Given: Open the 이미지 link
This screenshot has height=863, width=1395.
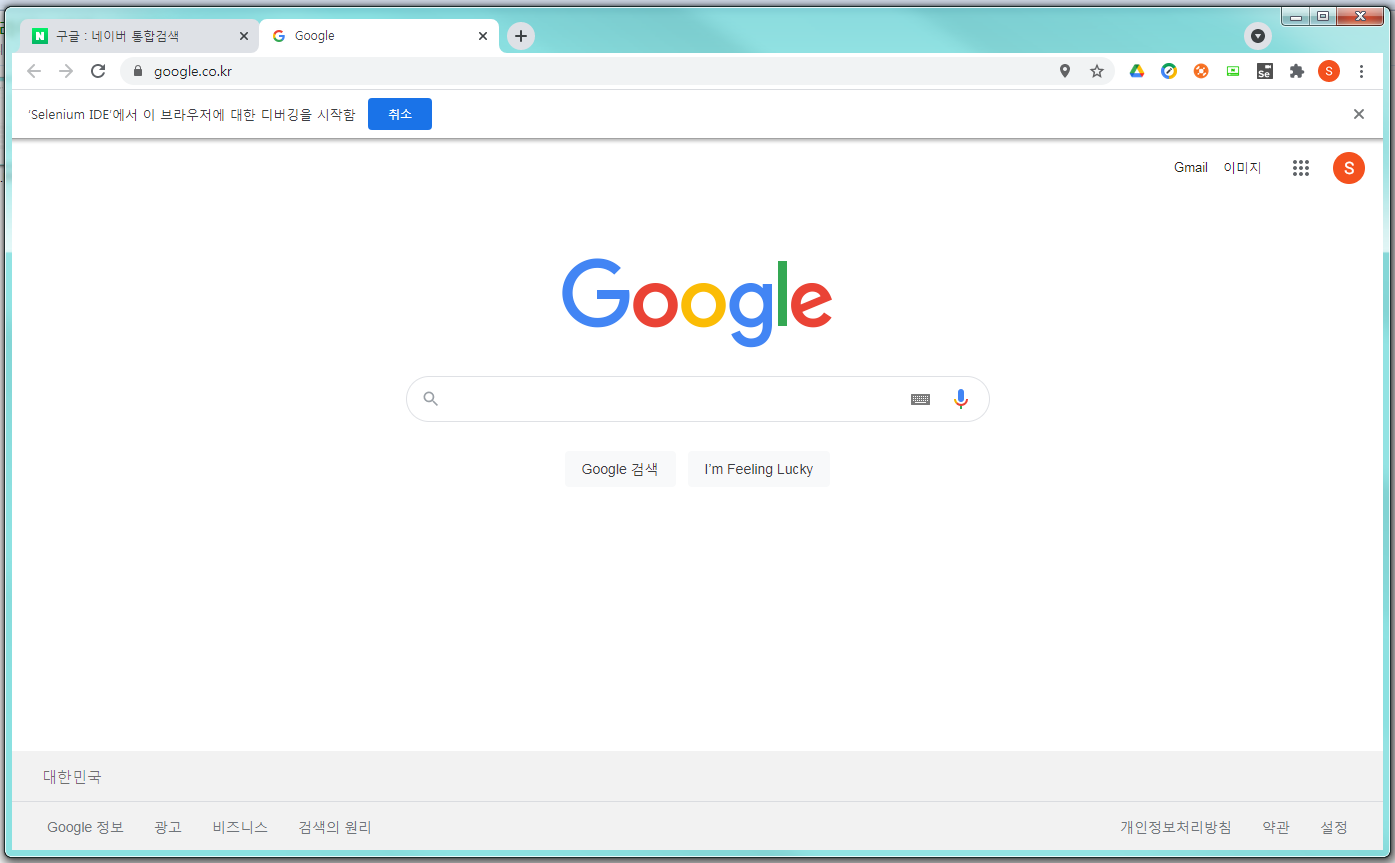Looking at the screenshot, I should [x=1242, y=167].
